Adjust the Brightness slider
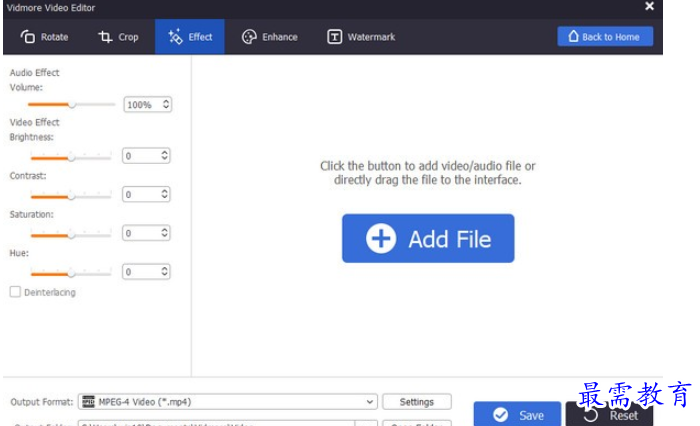The width and height of the screenshot is (700, 426). click(x=71, y=157)
